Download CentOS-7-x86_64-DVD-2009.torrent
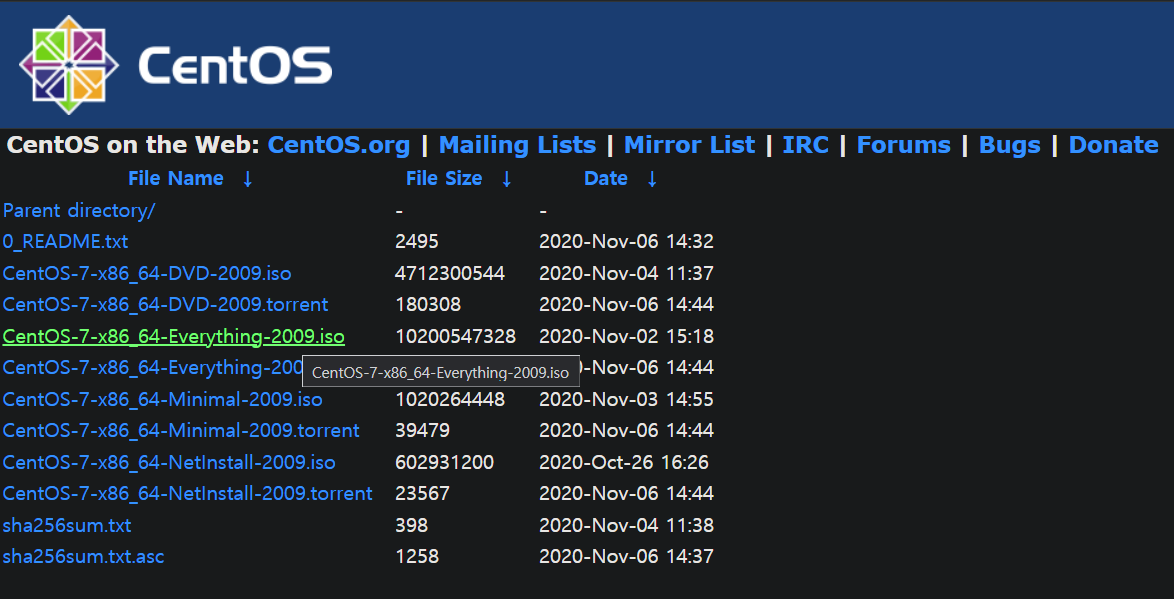 [165, 305]
